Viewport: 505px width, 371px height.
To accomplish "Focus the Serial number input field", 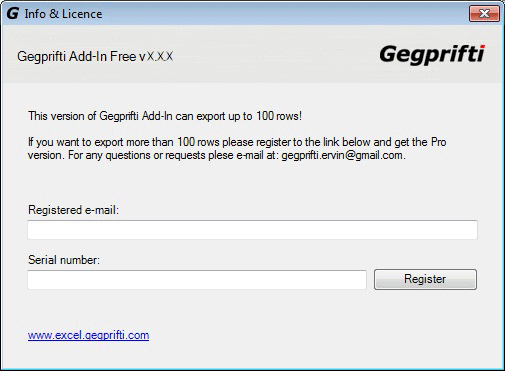I will pyautogui.click(x=197, y=280).
